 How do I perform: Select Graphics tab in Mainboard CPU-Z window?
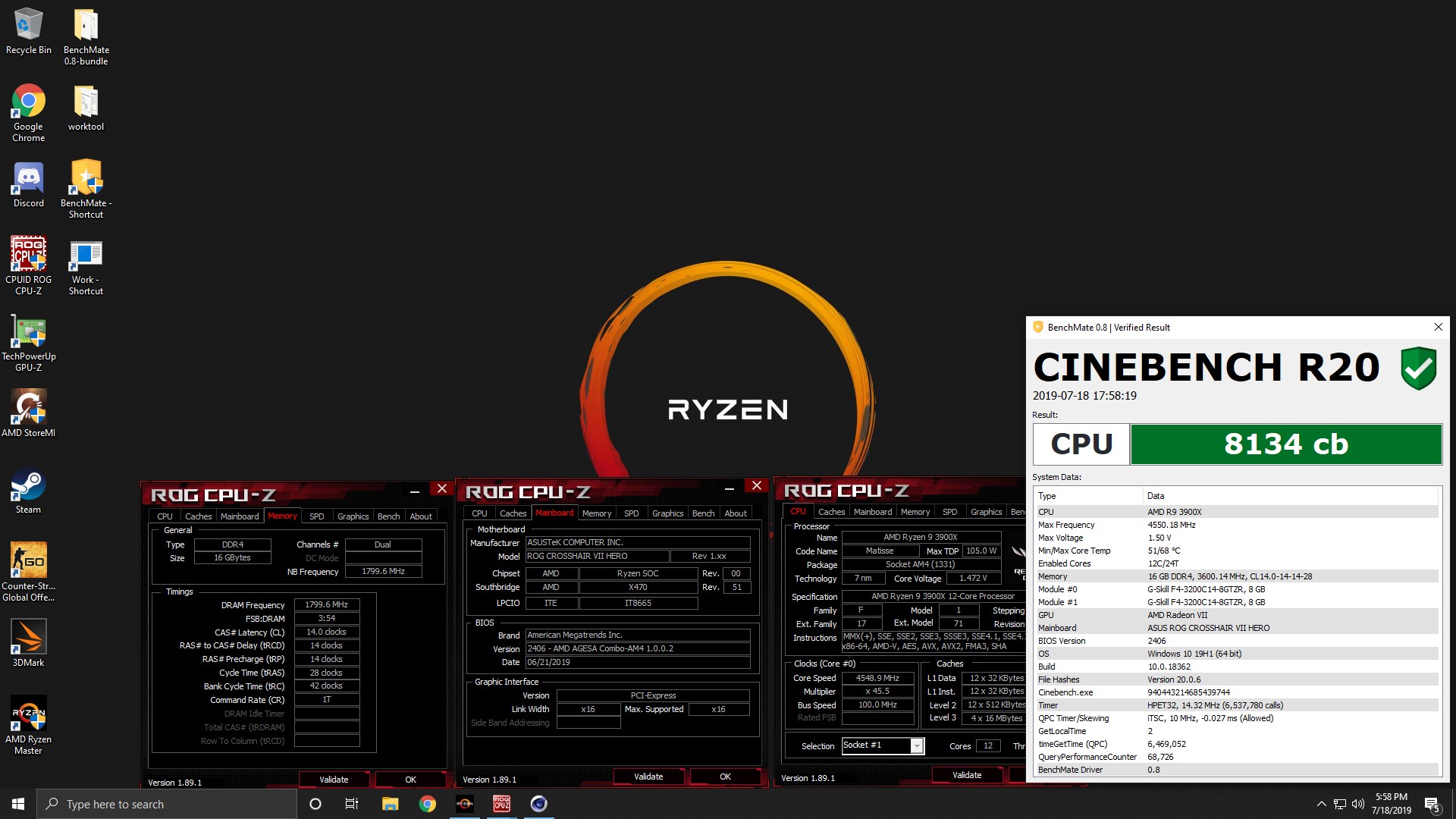pos(667,513)
